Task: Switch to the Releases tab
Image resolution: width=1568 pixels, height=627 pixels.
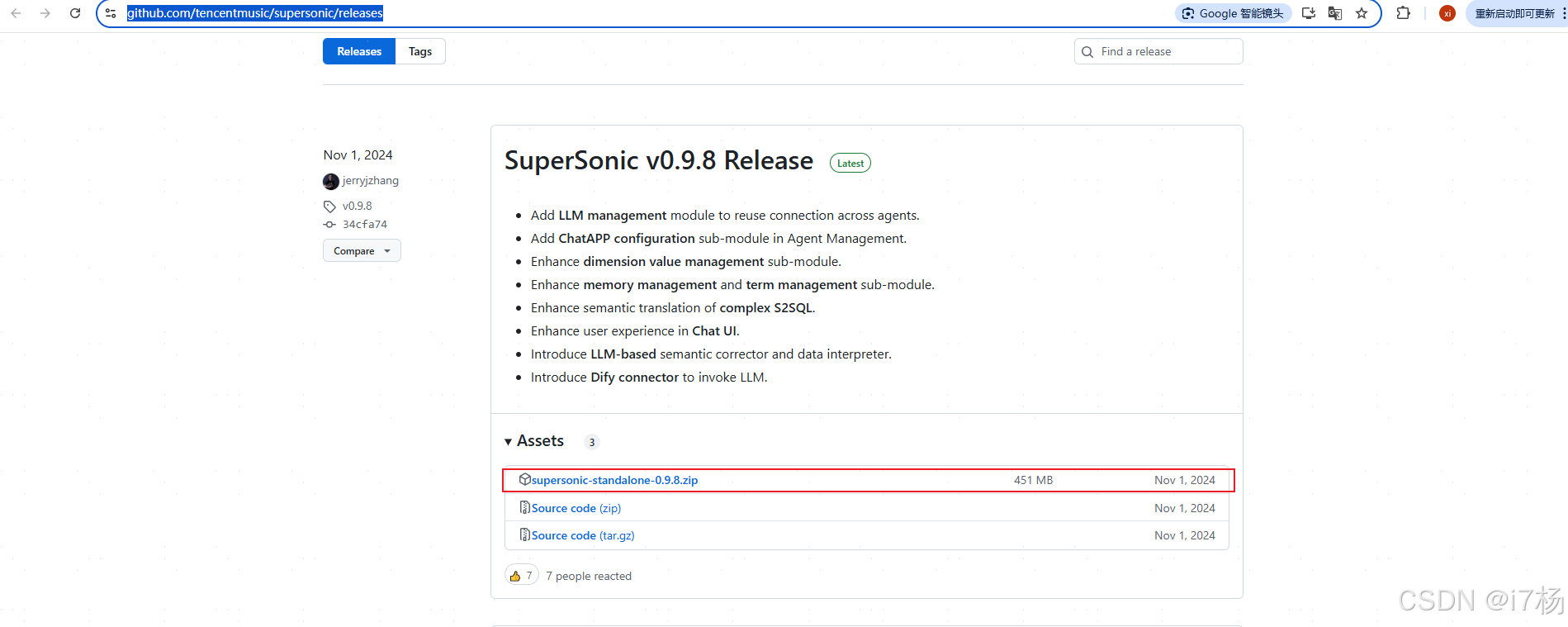Action: (x=359, y=51)
